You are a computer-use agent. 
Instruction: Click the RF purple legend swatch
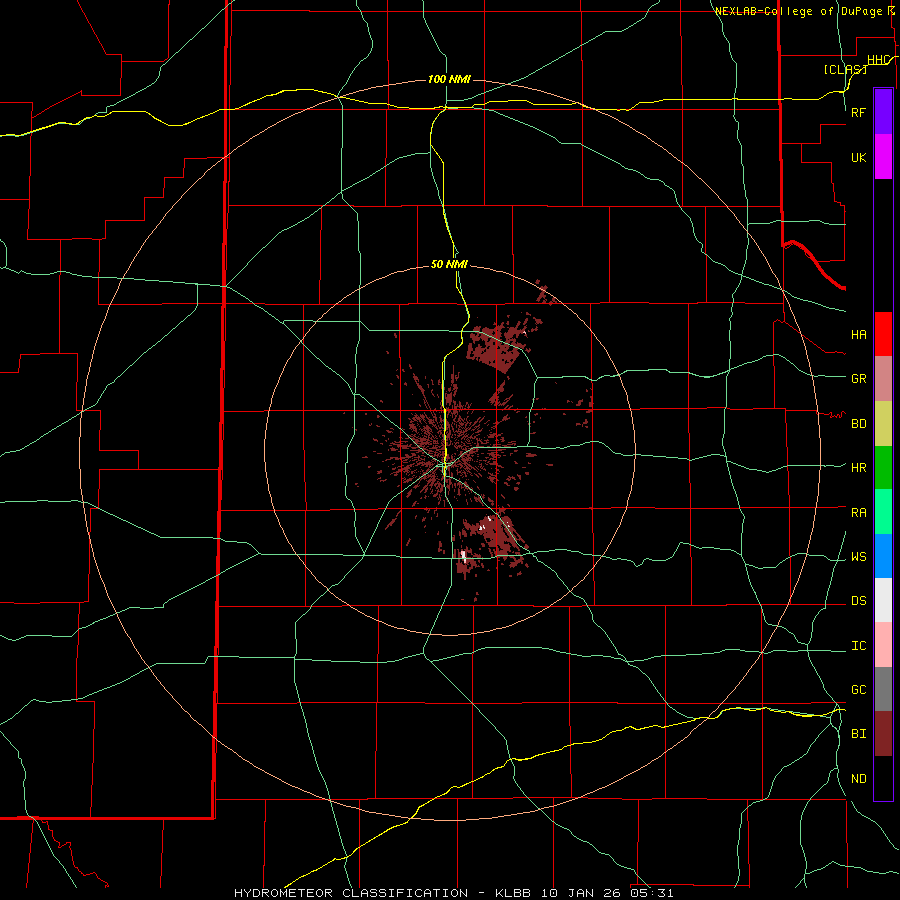(x=883, y=112)
